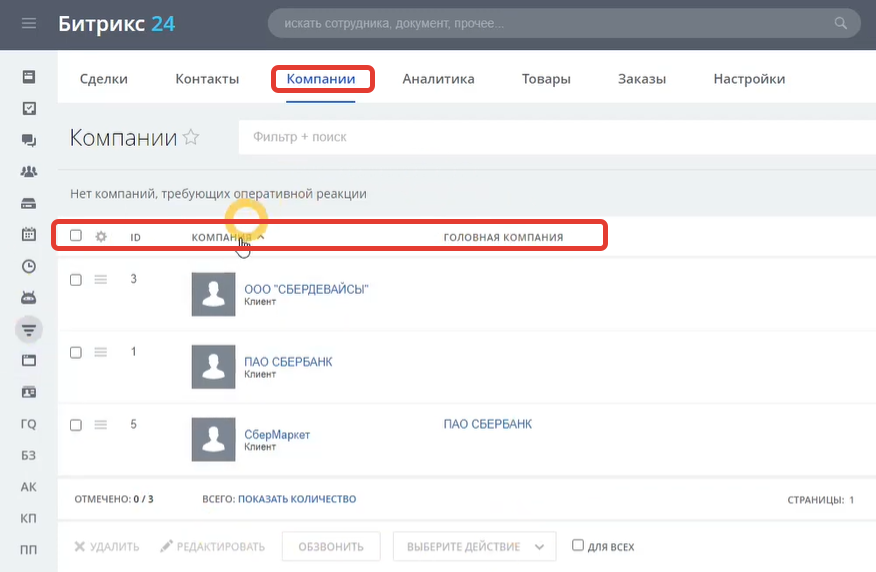The width and height of the screenshot is (876, 572).
Task: Sort by the ID column header
Action: coord(135,237)
